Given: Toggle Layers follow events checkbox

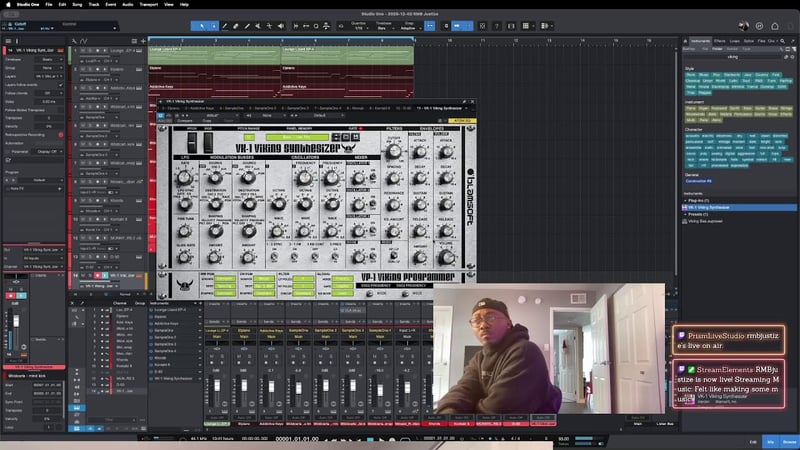Looking at the screenshot, I should click(60, 85).
